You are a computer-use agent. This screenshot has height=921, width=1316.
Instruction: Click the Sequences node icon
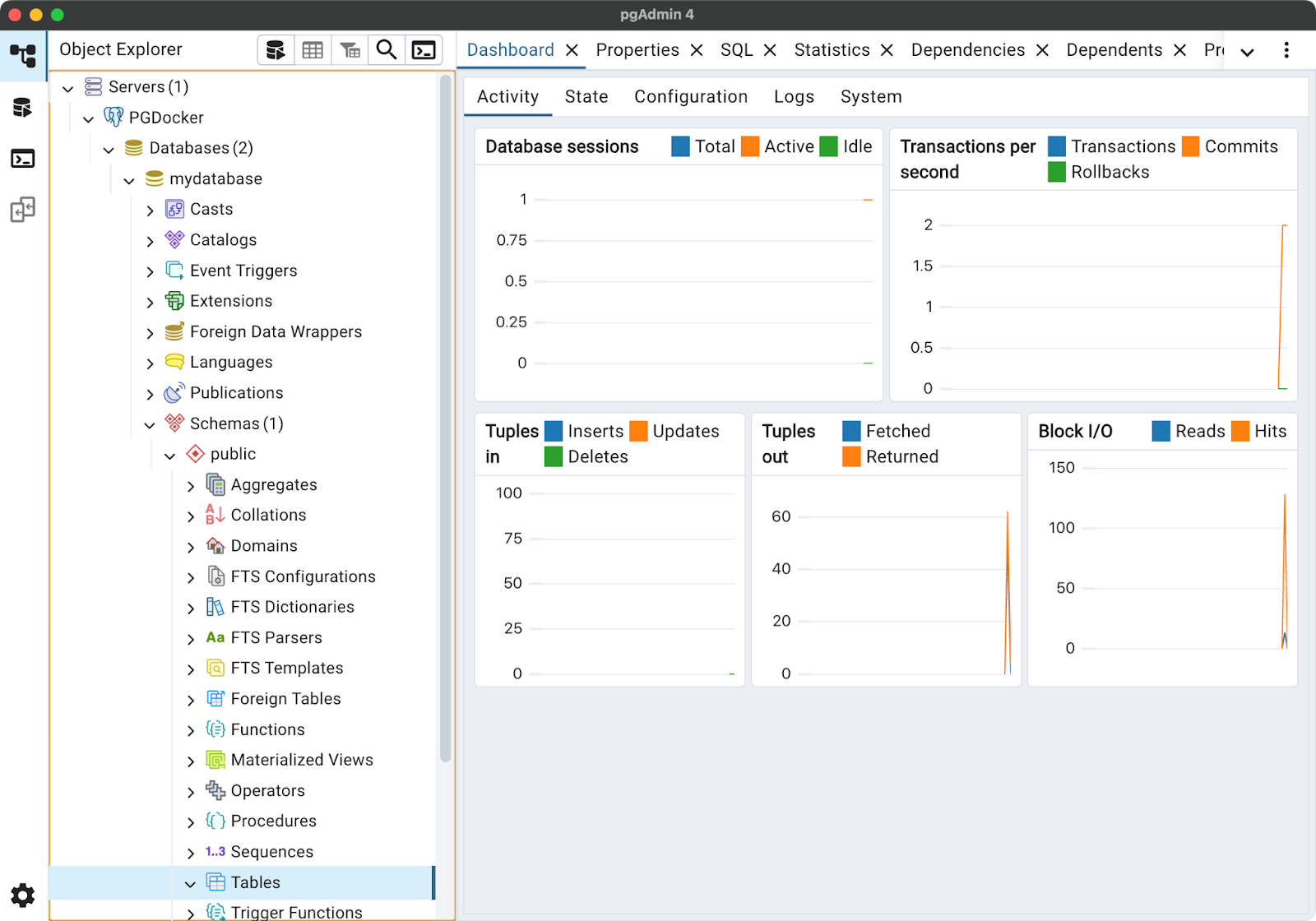215,852
